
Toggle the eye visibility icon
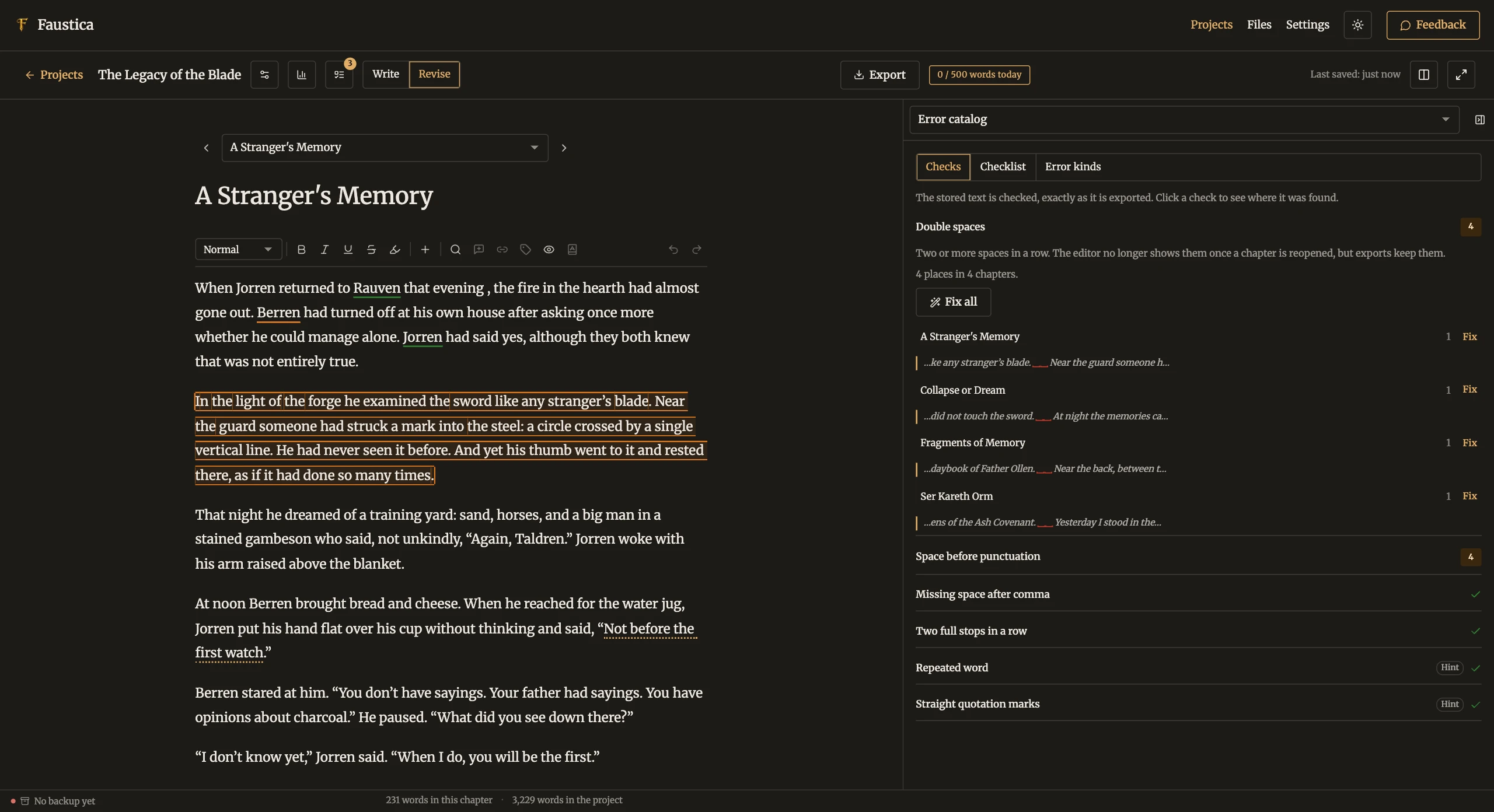[x=549, y=250]
